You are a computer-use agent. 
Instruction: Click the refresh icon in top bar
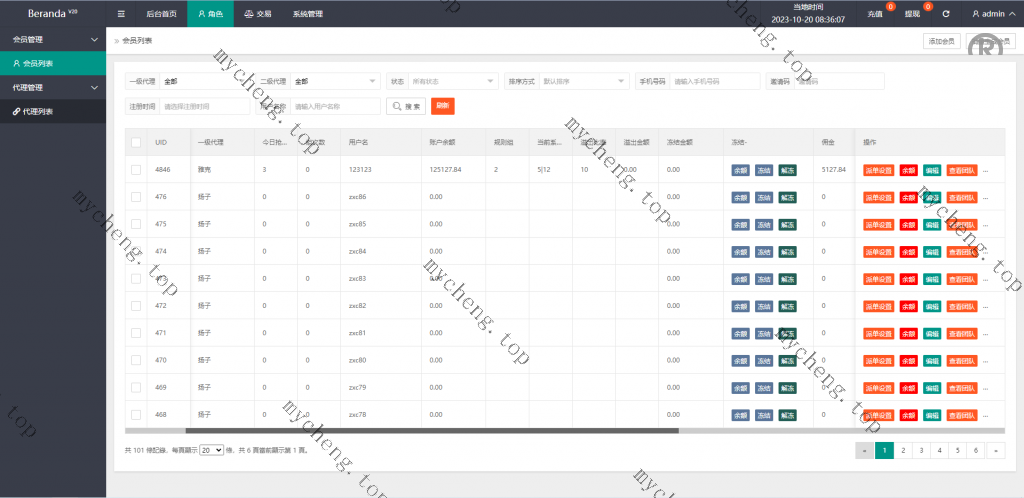coord(946,14)
